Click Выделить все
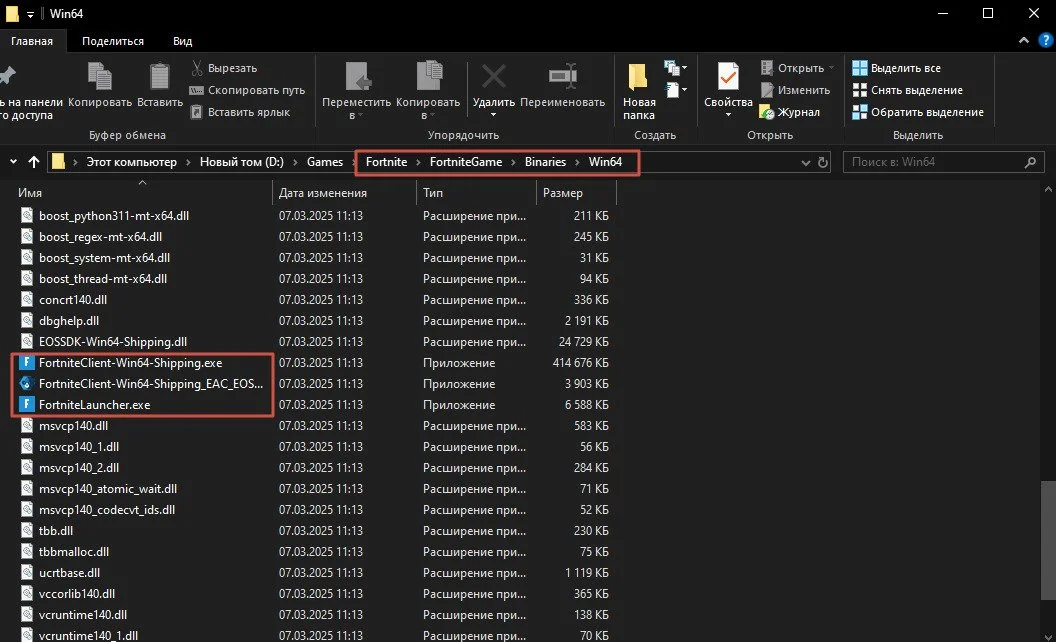 pyautogui.click(x=896, y=68)
